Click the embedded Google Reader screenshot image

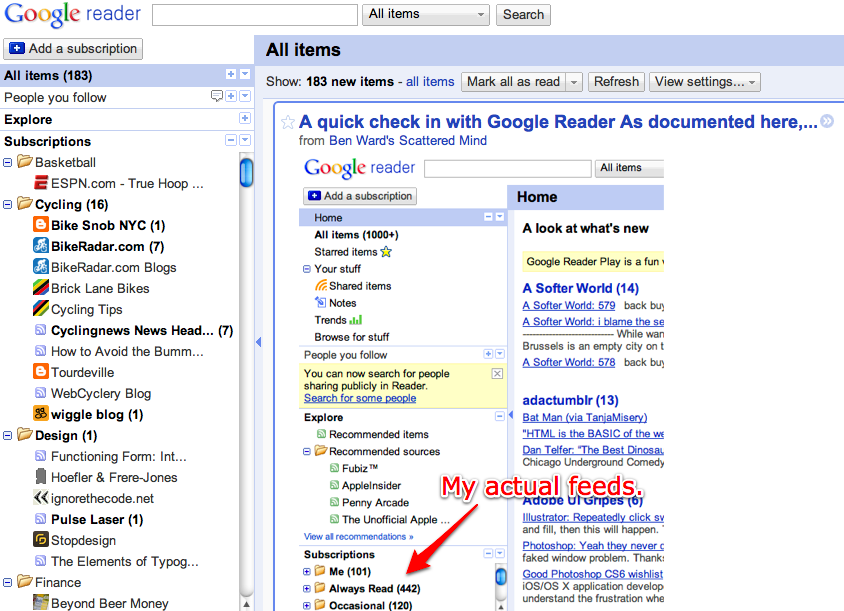pos(481,383)
